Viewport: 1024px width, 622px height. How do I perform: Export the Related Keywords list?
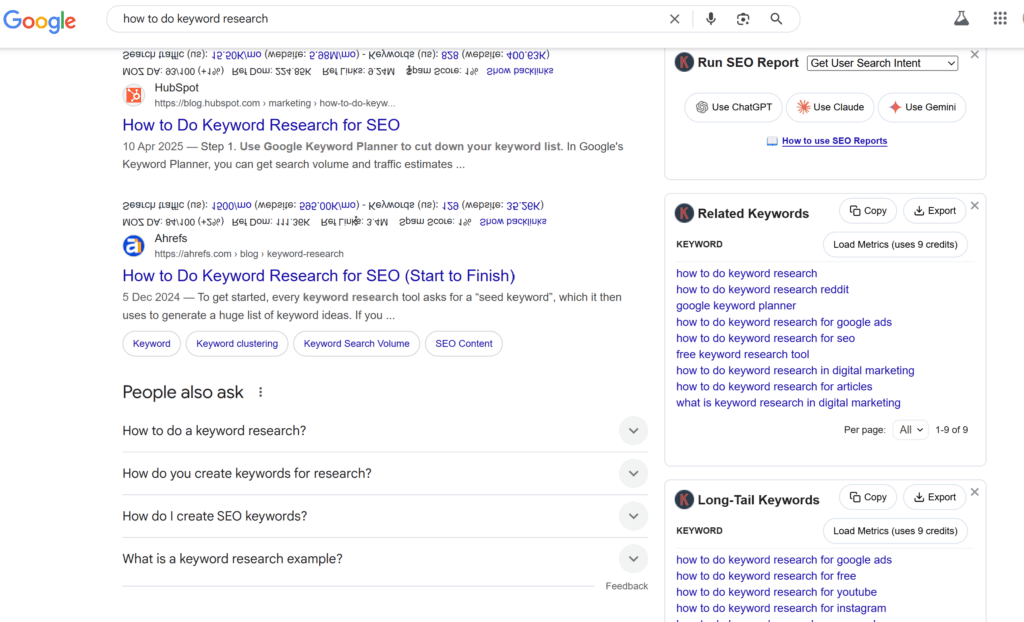[935, 211]
